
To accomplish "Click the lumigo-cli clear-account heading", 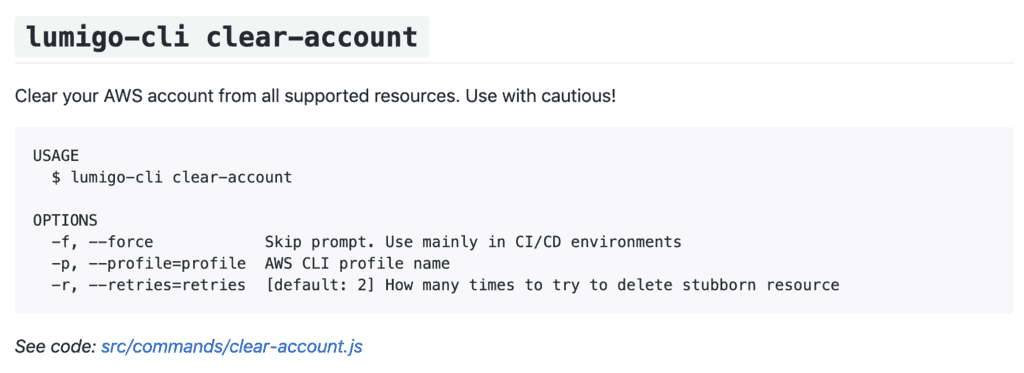I will 222,37.
